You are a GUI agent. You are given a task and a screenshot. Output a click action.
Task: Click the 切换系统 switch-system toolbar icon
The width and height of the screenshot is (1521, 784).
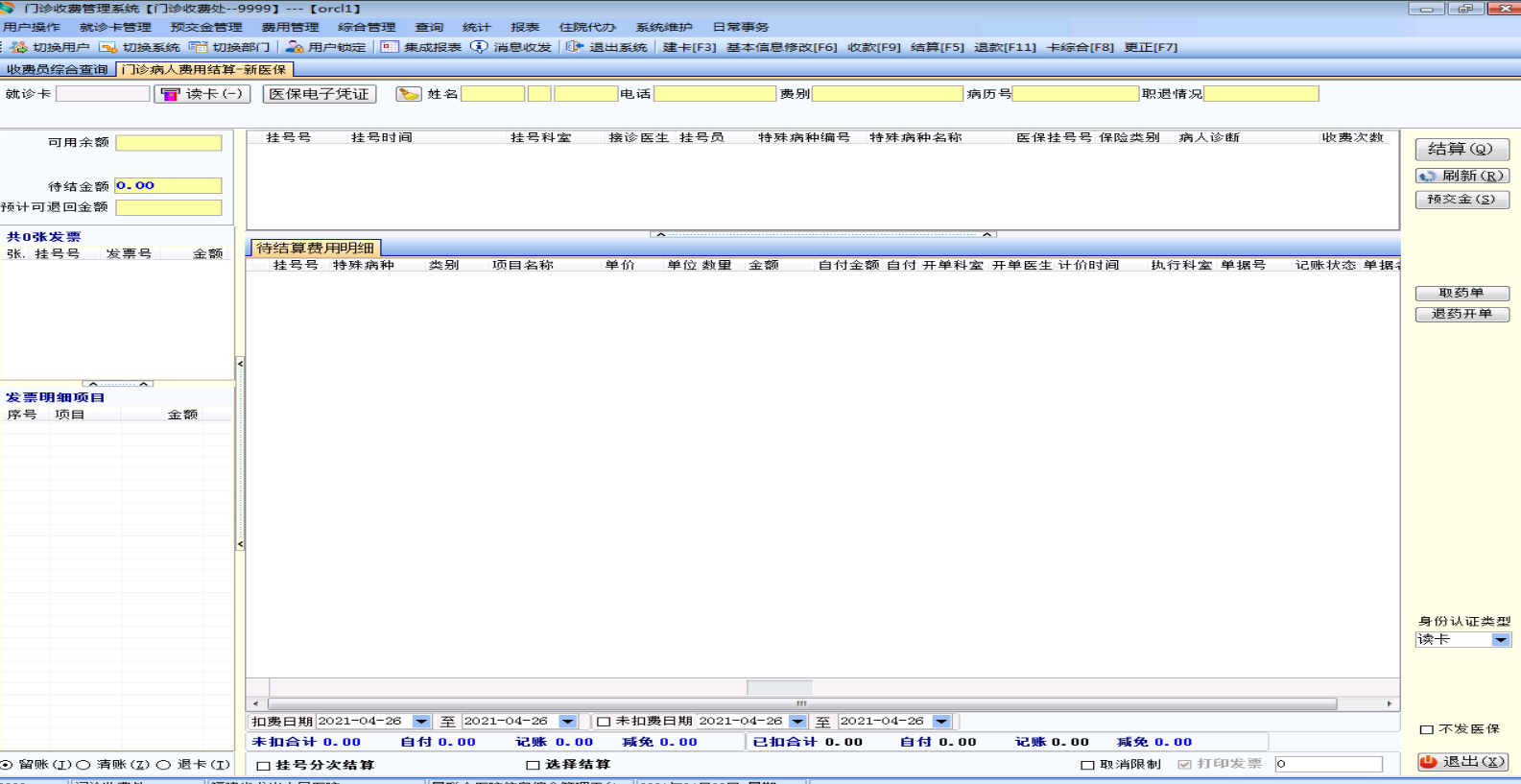pos(108,47)
